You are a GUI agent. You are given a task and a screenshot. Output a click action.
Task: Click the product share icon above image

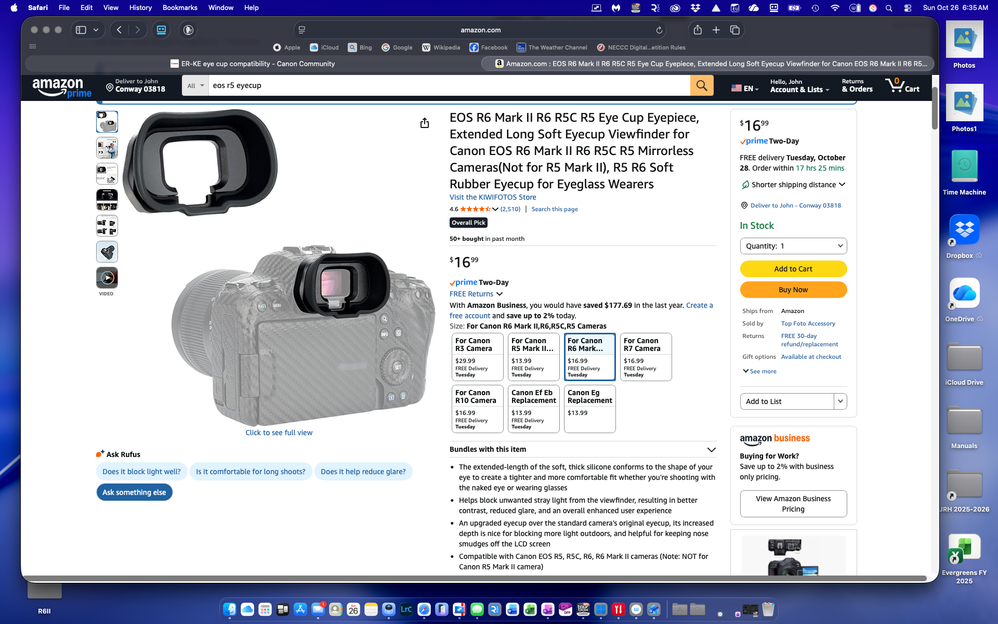click(x=424, y=123)
